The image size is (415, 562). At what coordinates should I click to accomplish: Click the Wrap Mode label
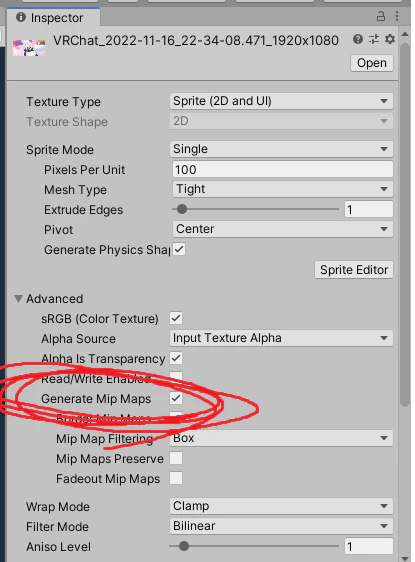tap(58, 507)
